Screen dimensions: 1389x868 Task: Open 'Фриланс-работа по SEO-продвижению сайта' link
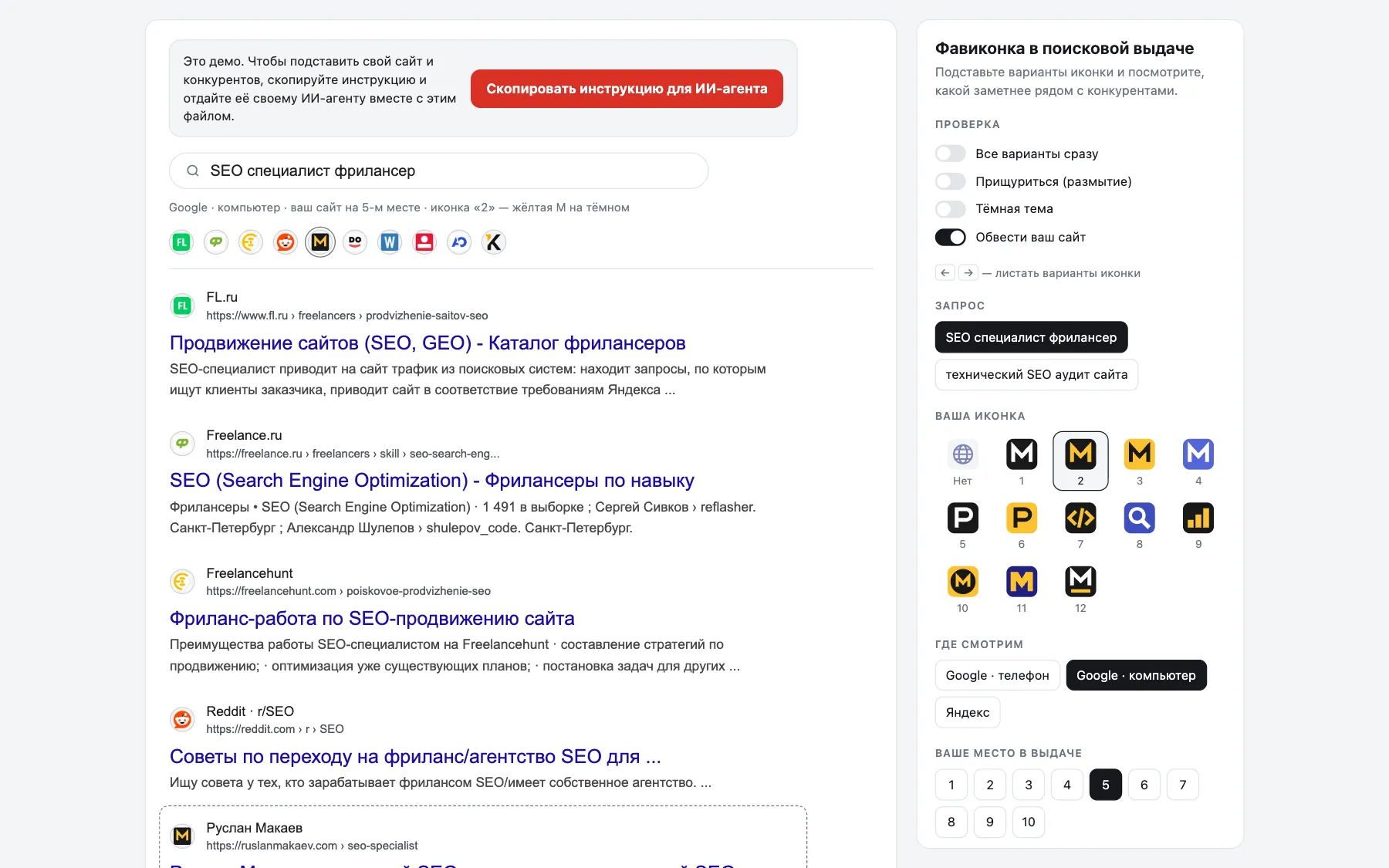(372, 618)
